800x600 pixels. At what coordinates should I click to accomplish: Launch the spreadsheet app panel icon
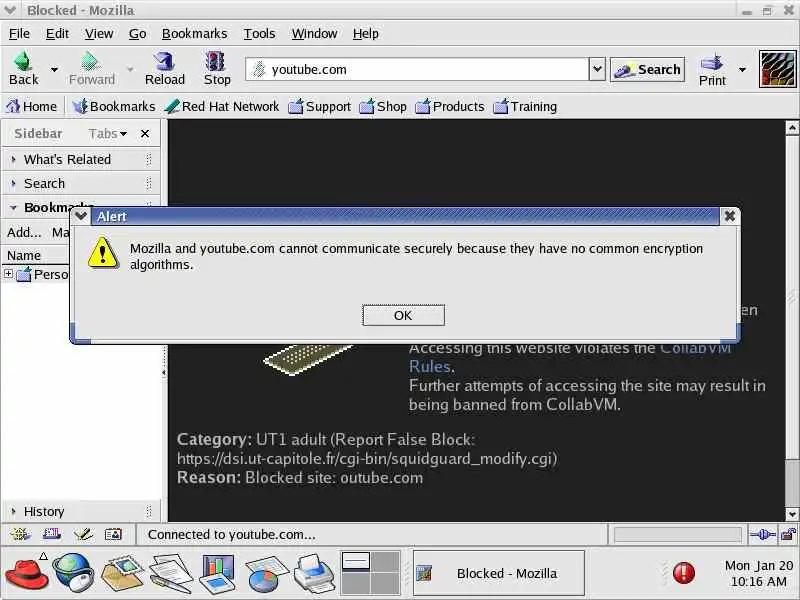(267, 573)
